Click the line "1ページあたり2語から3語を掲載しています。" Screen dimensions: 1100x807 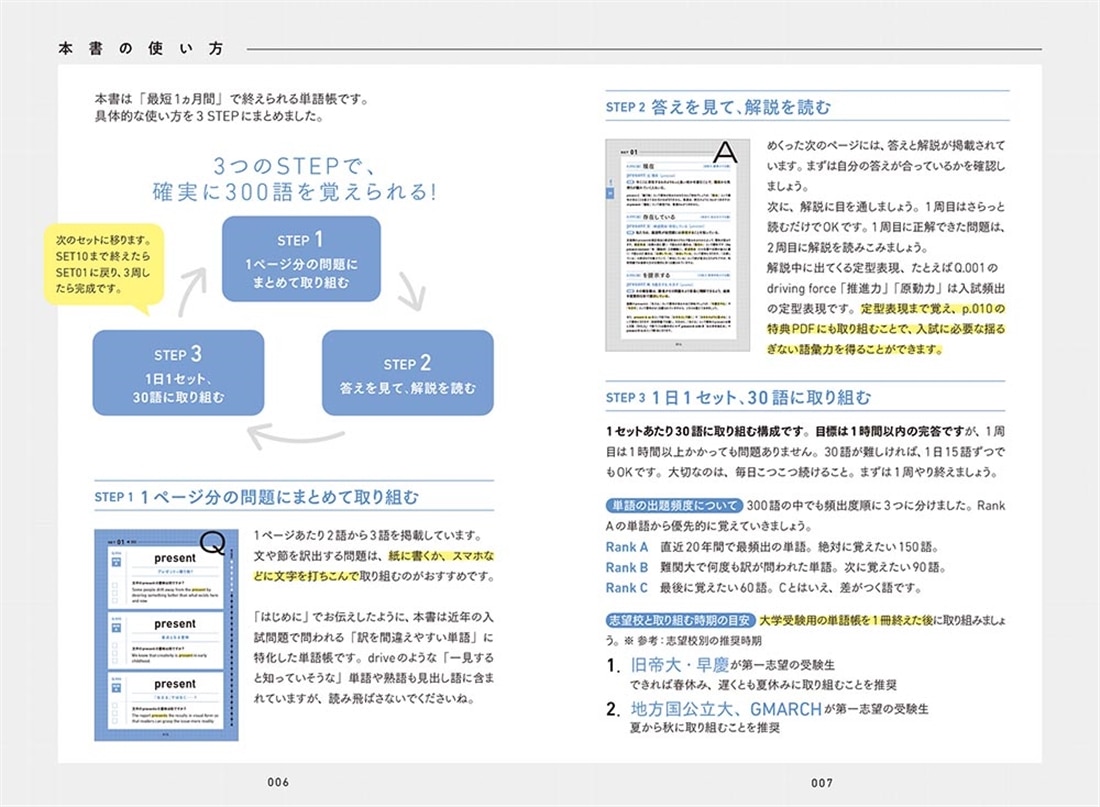click(368, 535)
